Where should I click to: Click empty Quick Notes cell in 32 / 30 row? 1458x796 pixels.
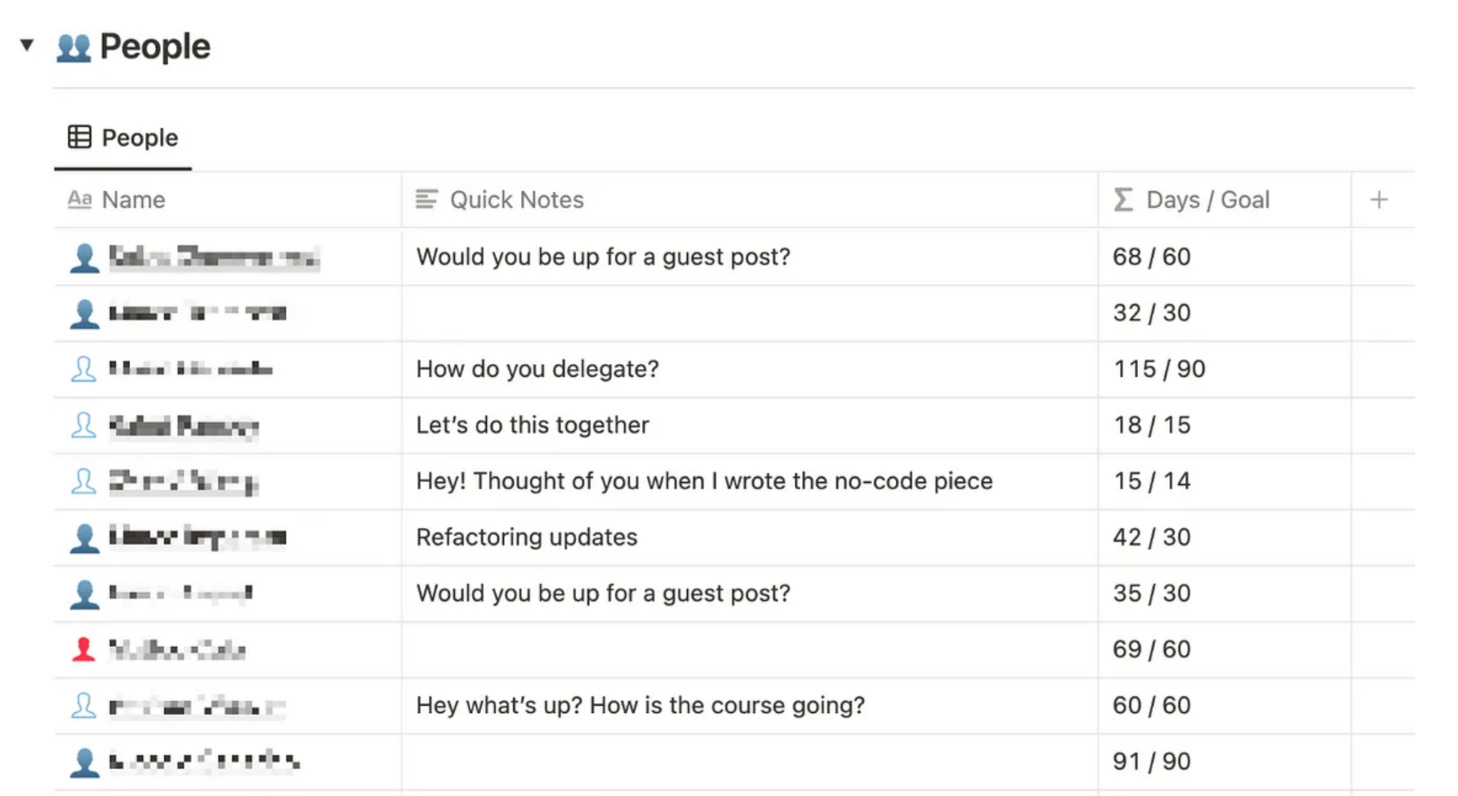750,314
